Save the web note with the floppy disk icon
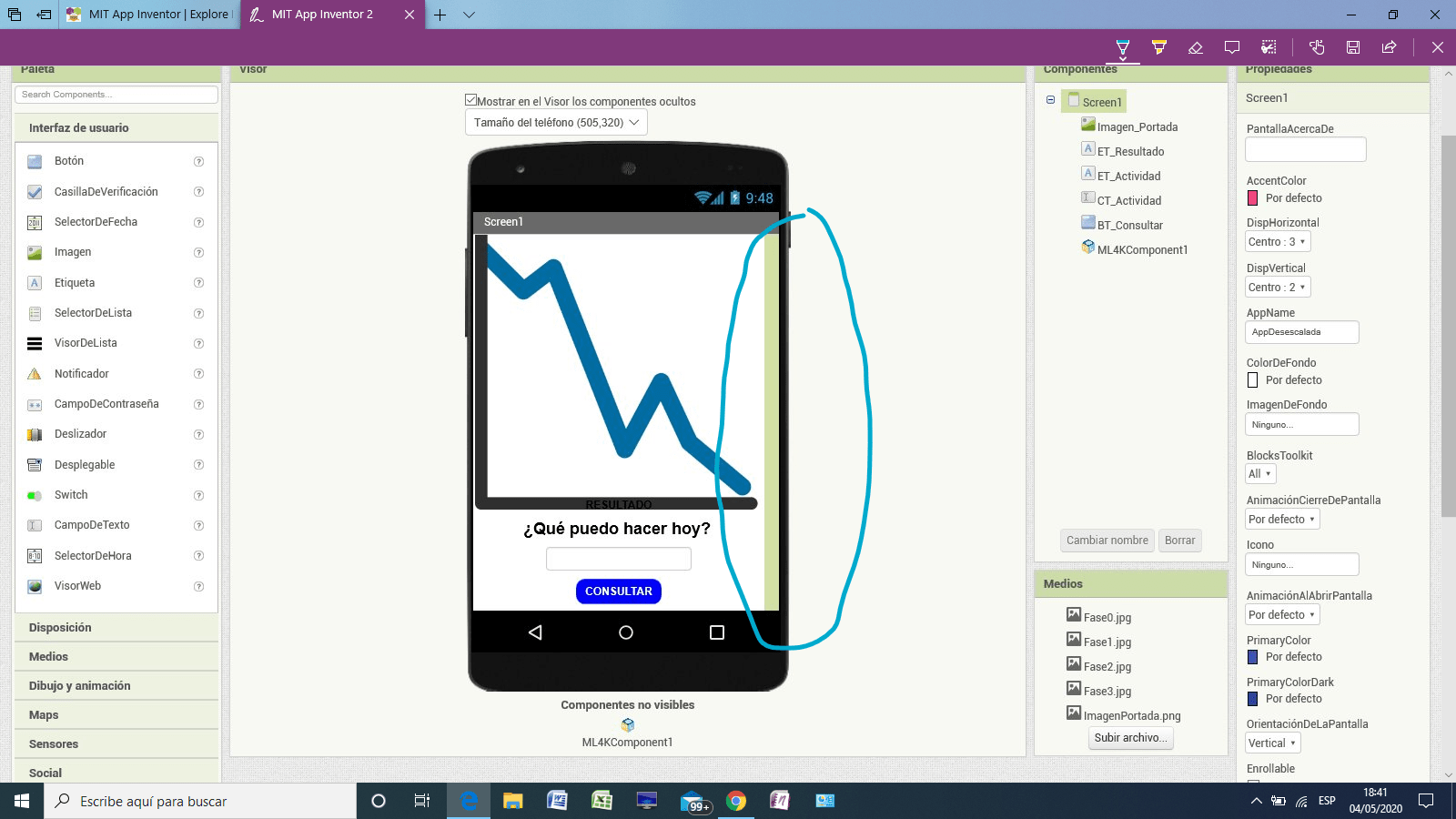The width and height of the screenshot is (1456, 819). click(1353, 47)
